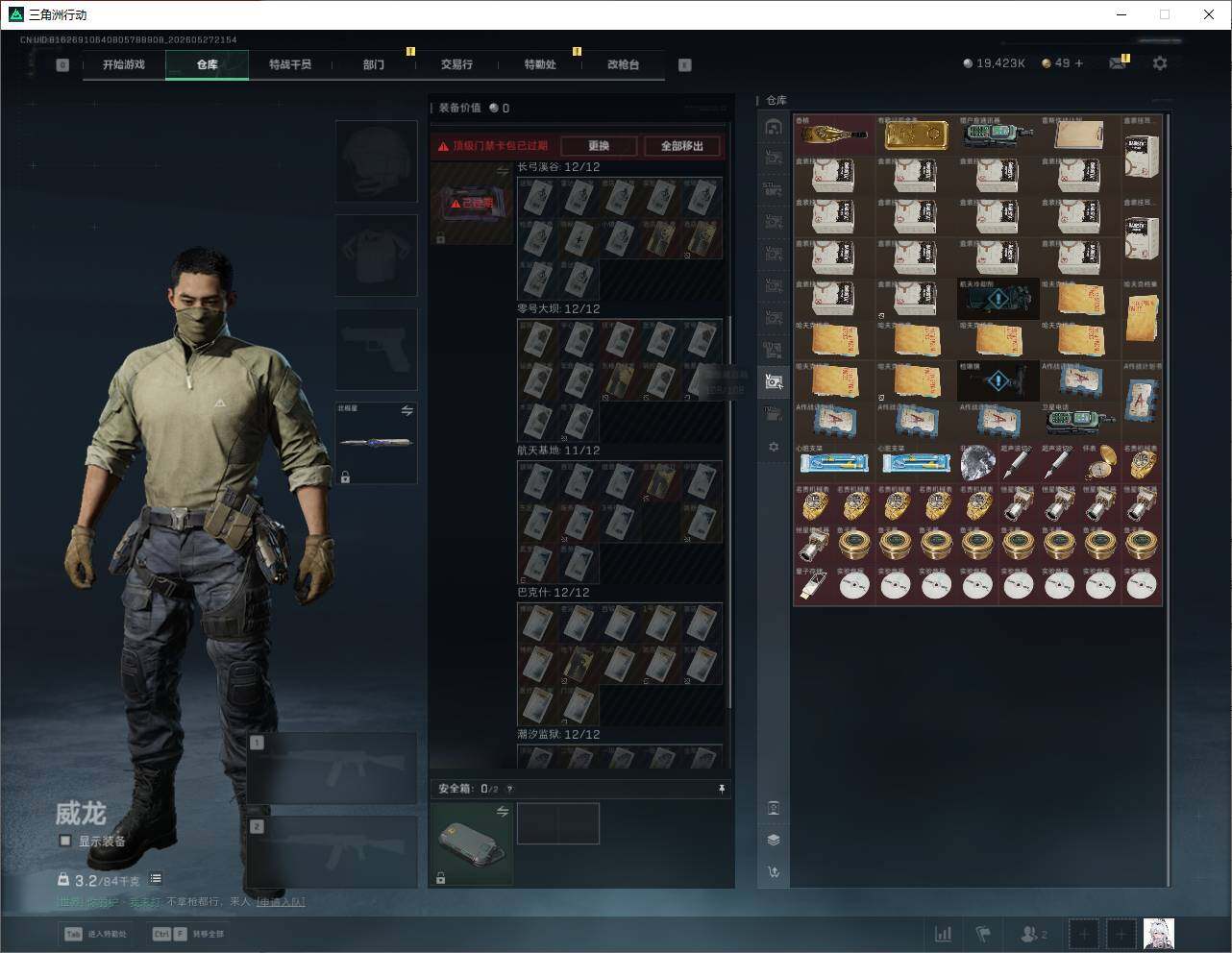Image resolution: width=1232 pixels, height=953 pixels.
Task: Select the 量子存储 USB item
Action: (x=814, y=586)
